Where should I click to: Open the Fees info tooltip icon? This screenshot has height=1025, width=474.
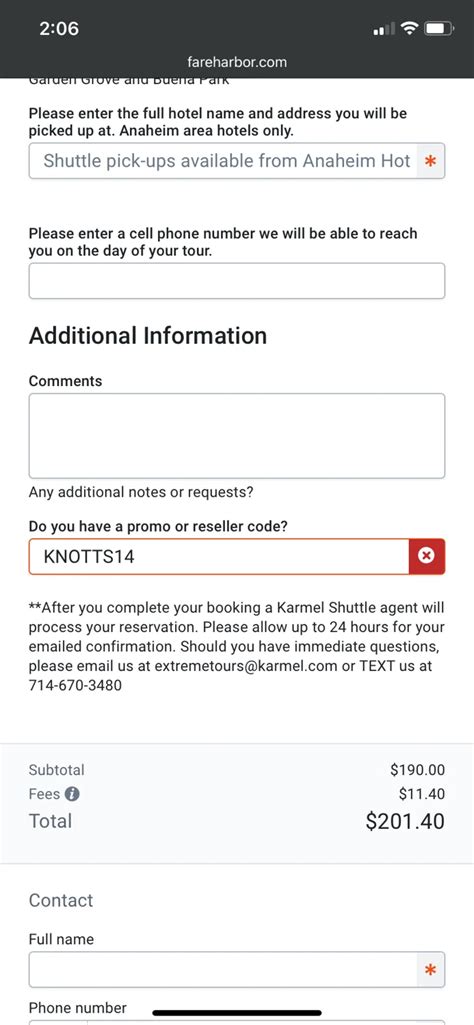pyautogui.click(x=73, y=794)
